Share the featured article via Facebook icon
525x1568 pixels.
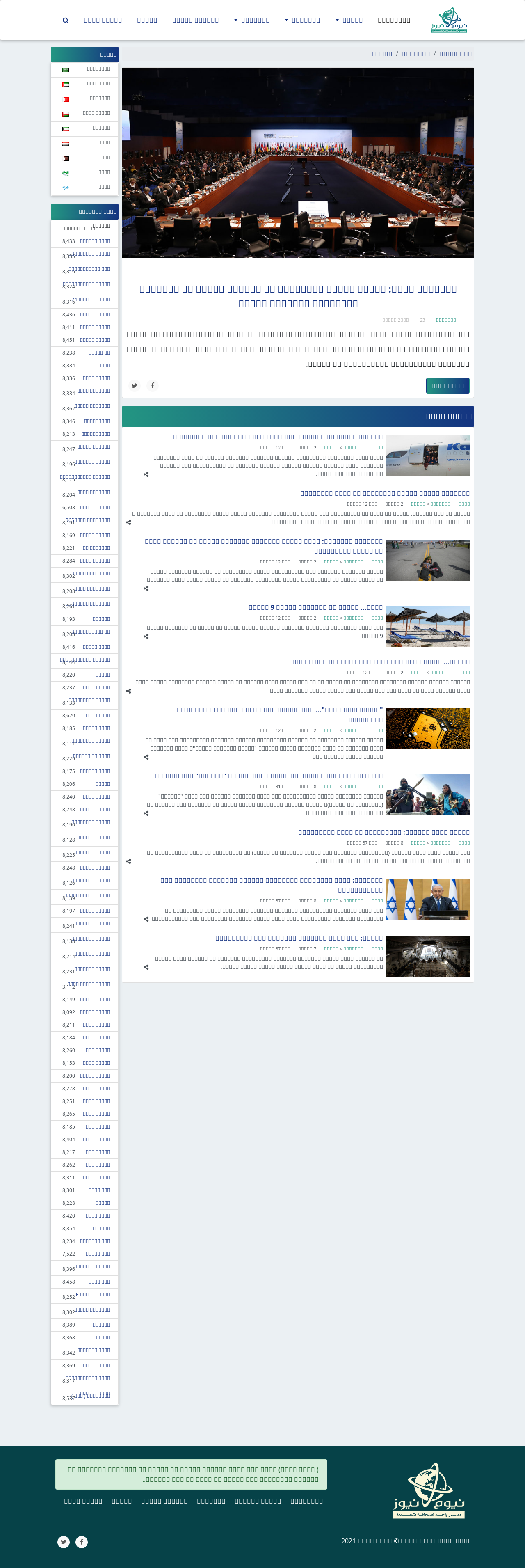point(153,385)
